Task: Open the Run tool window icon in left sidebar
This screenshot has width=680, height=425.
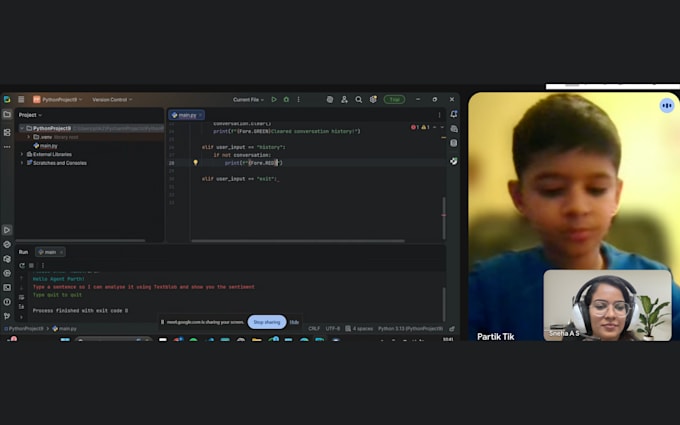Action: 7,230
